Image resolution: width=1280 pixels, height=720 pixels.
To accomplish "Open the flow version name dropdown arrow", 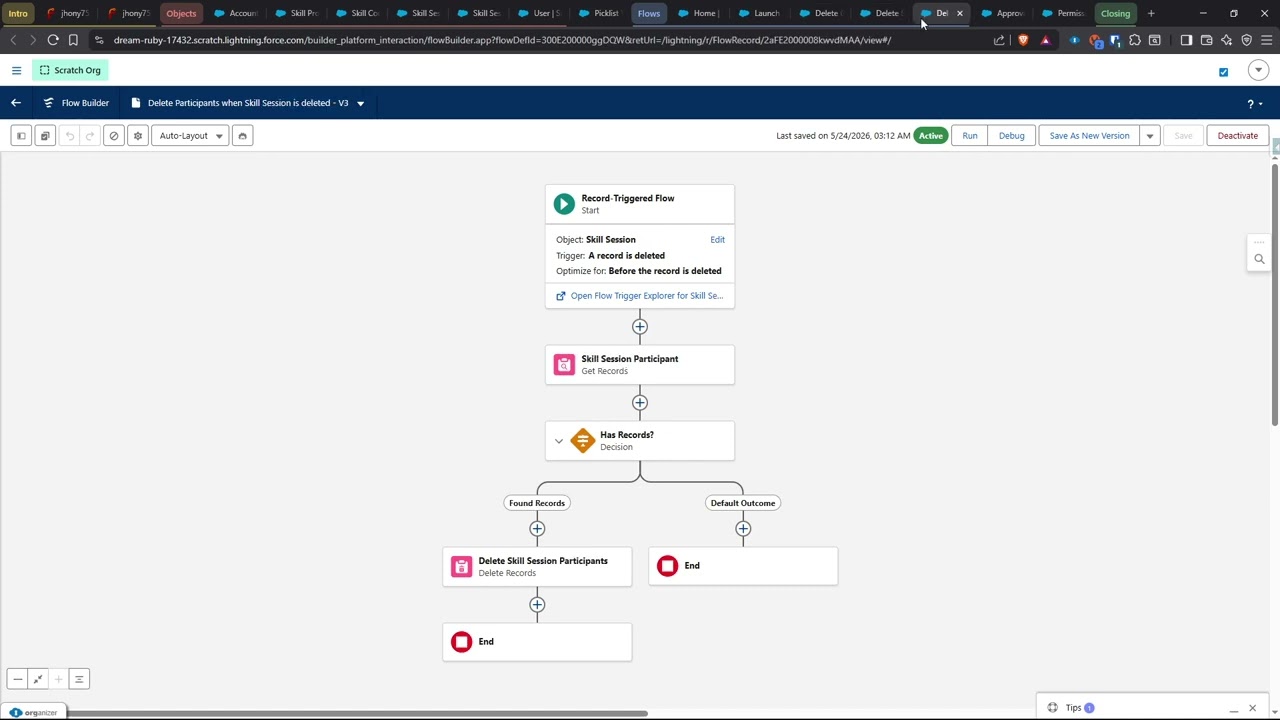I will point(360,103).
